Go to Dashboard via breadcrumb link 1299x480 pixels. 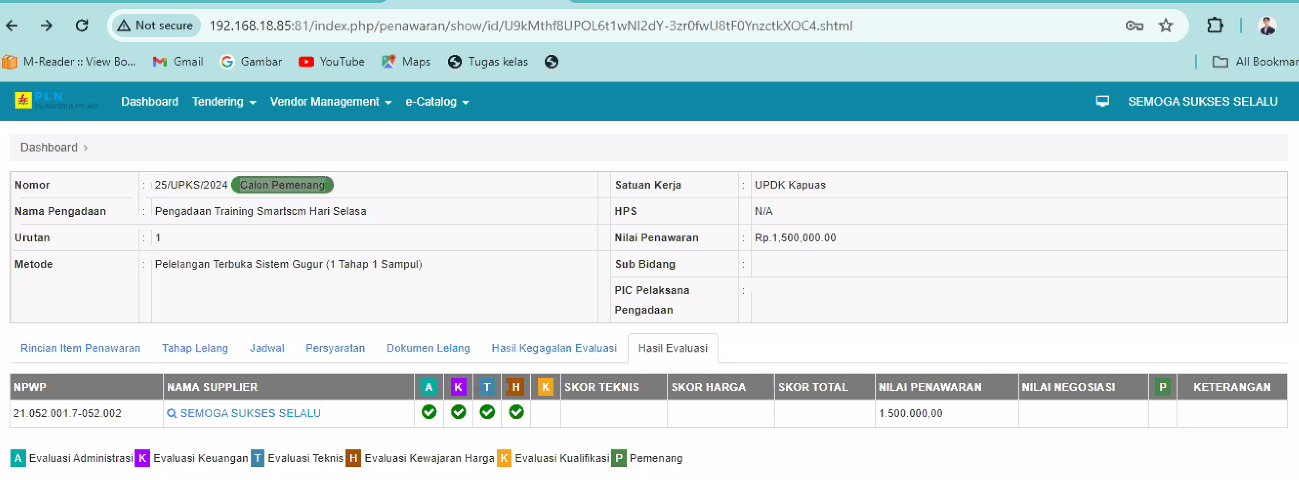tap(49, 148)
